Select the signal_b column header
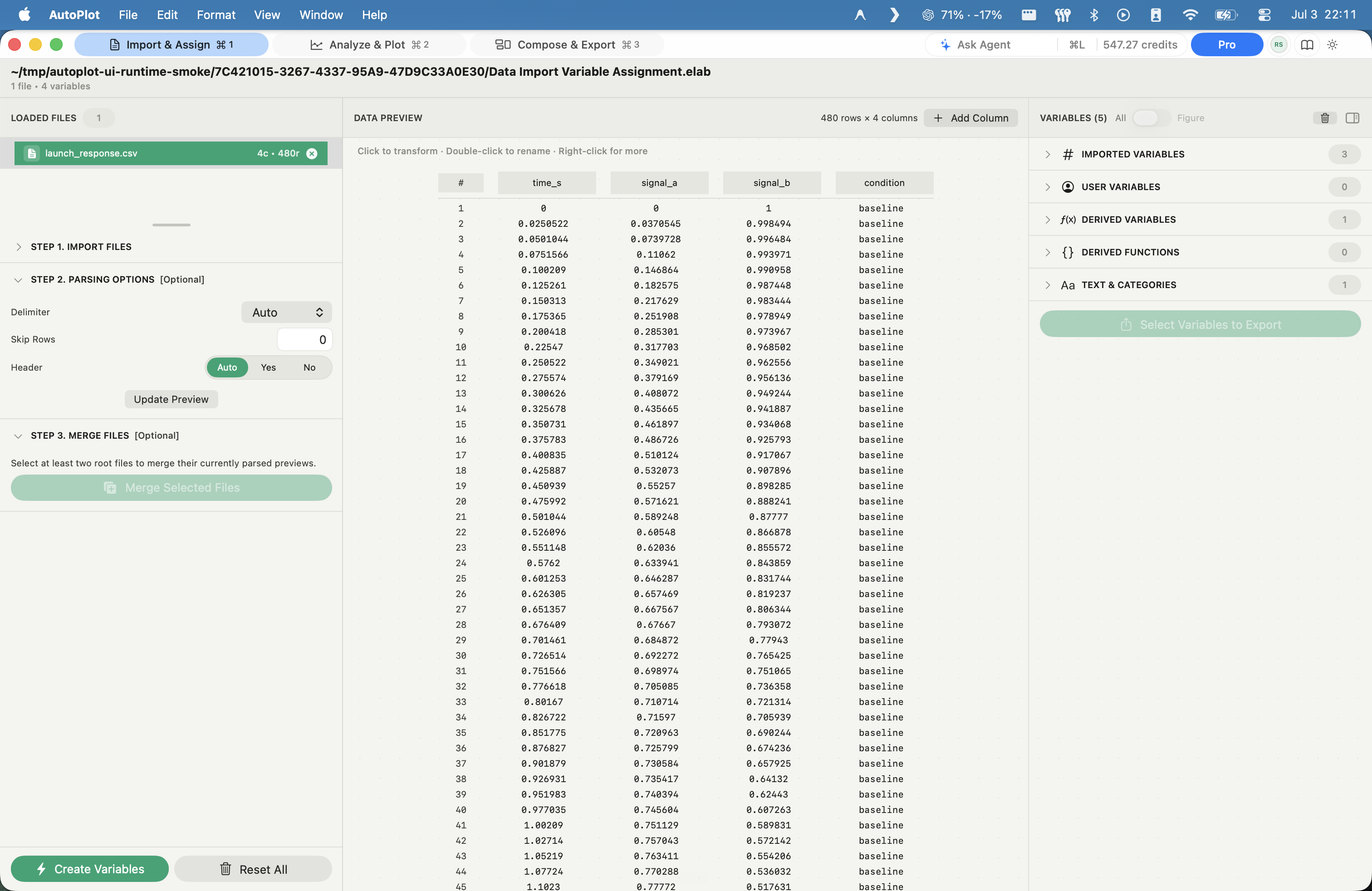The image size is (1372, 891). click(x=772, y=183)
